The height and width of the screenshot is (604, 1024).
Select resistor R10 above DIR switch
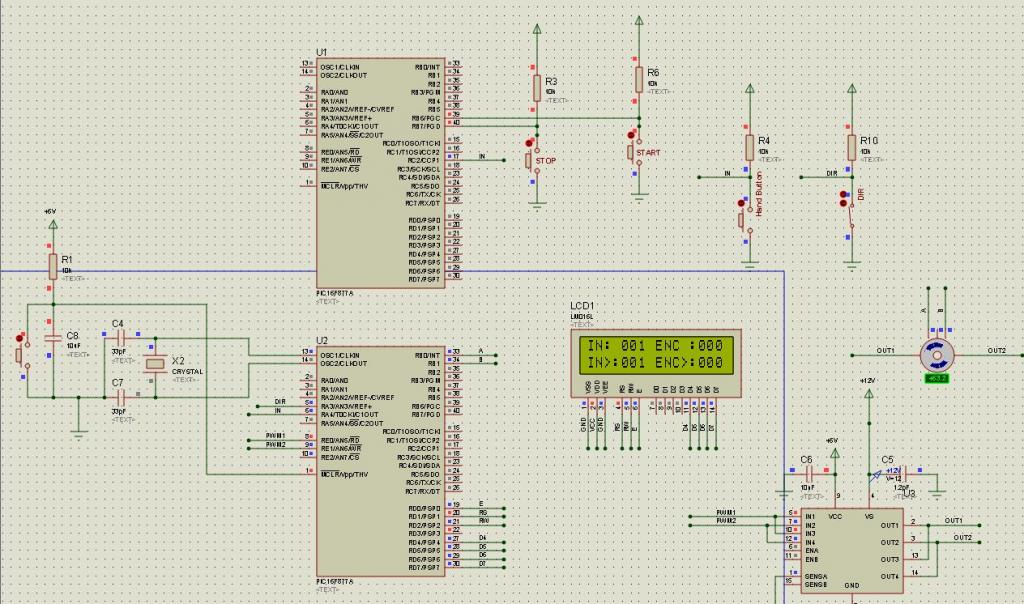click(852, 148)
